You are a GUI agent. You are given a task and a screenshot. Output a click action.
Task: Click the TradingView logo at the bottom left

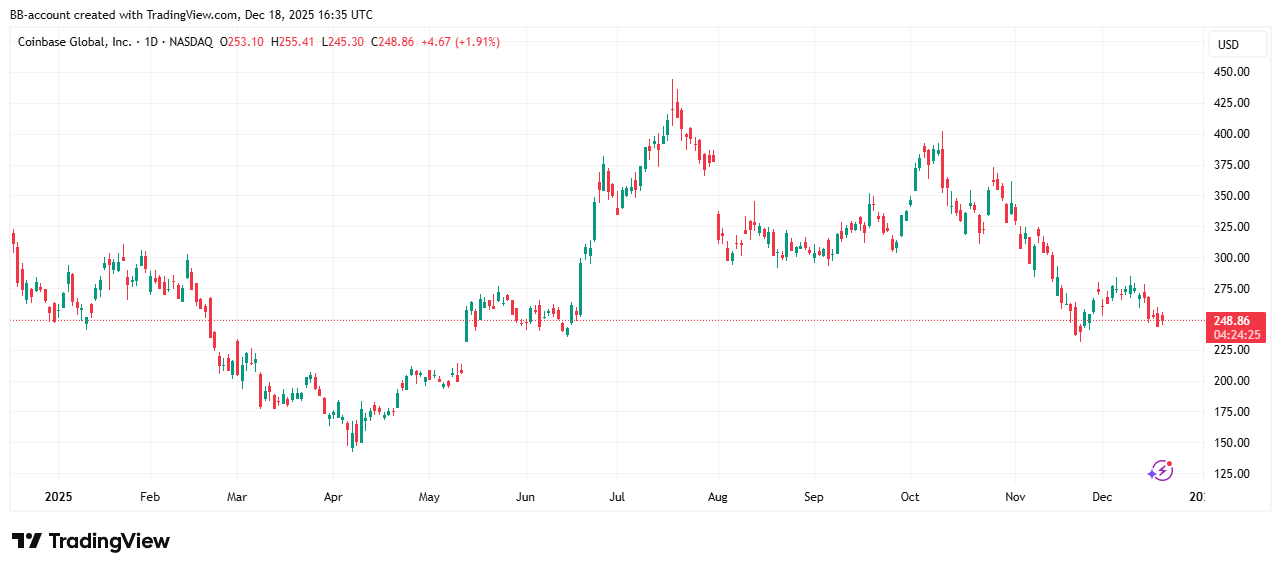pos(91,541)
